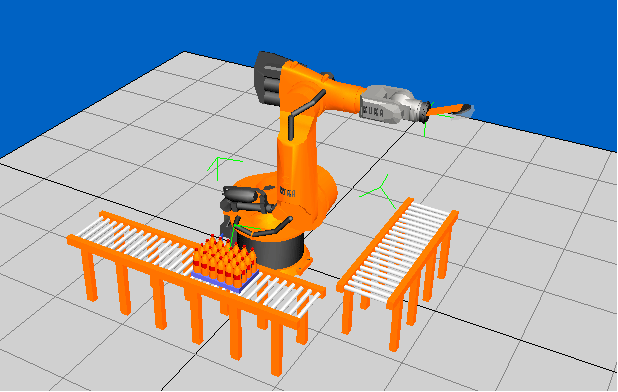Click the orange end-effector tool at the arm tip

pyautogui.click(x=450, y=110)
